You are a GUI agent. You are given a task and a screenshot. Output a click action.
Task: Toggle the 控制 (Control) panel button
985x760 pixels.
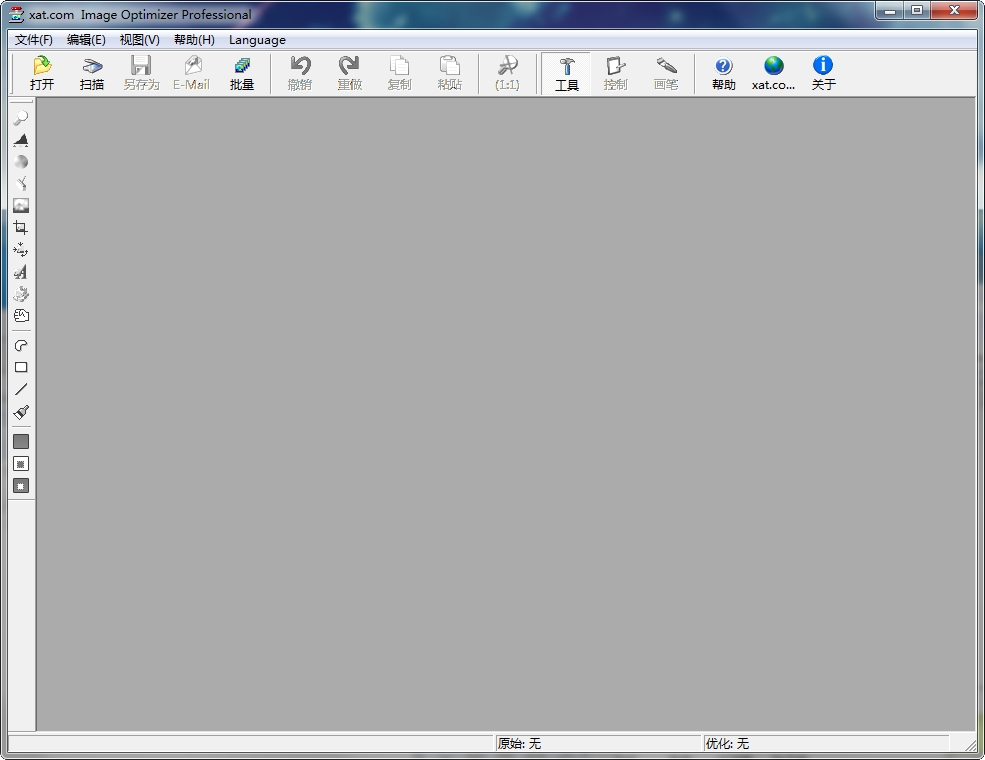[x=615, y=72]
